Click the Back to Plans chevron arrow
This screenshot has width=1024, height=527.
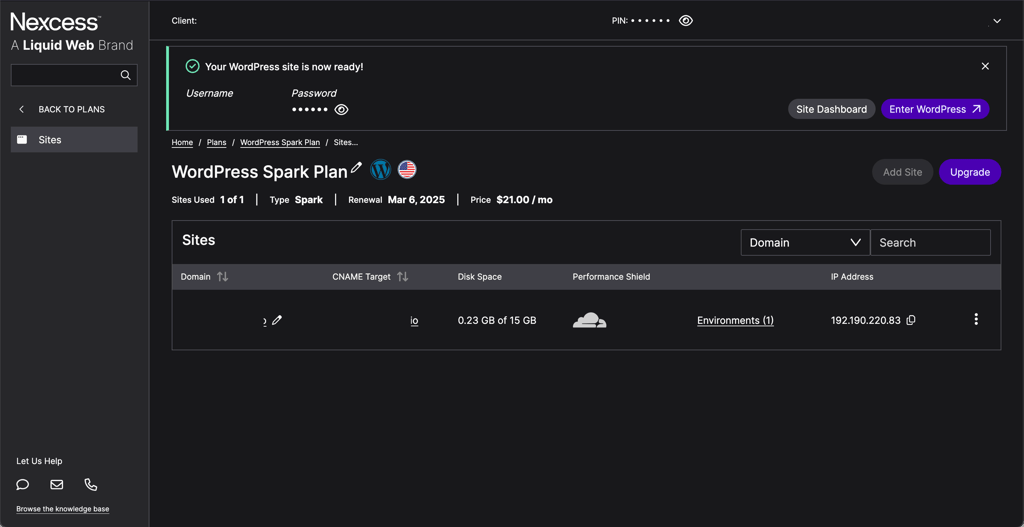point(22,109)
